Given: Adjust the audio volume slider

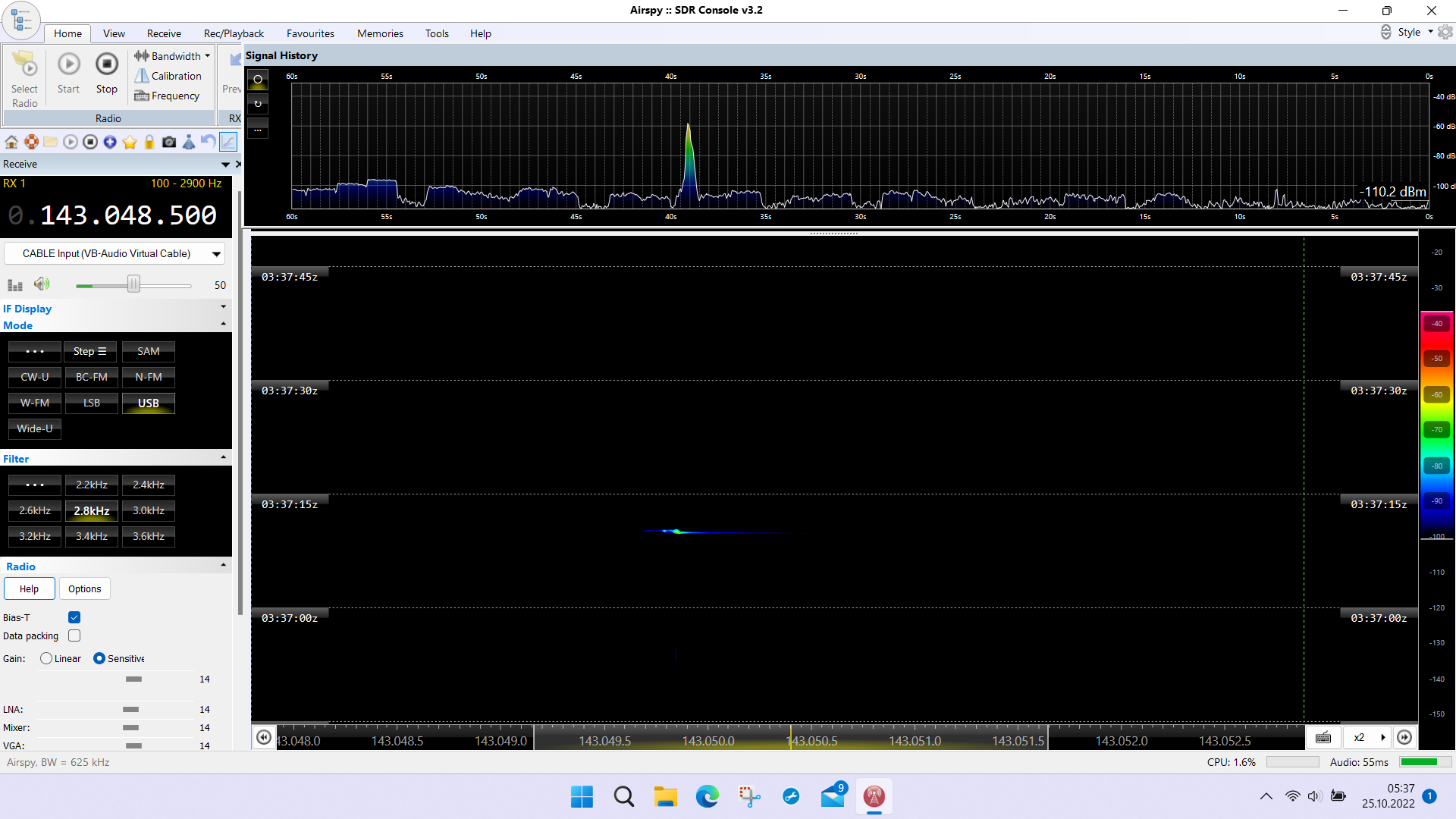Looking at the screenshot, I should click(133, 284).
